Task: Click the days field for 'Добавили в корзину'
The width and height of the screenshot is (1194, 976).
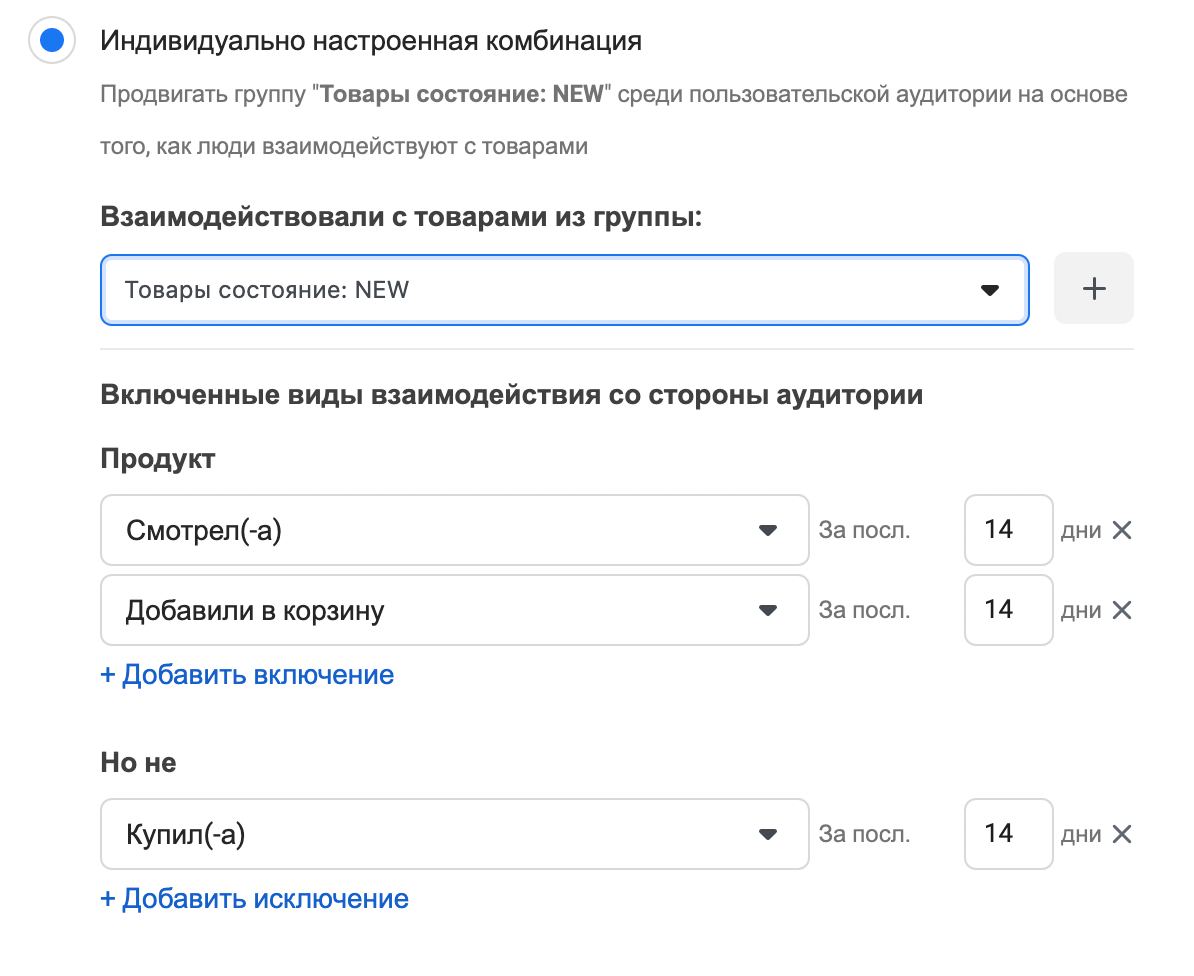Action: pos(1008,610)
